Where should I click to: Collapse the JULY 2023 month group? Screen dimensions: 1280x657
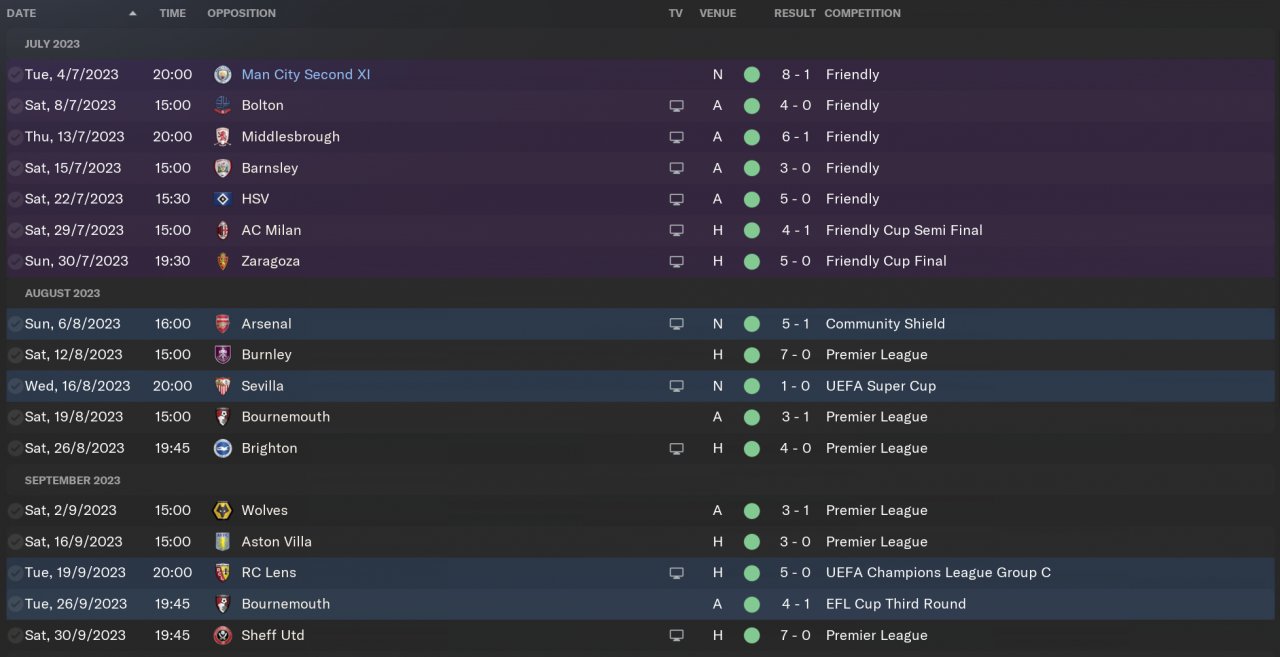pyautogui.click(x=52, y=44)
